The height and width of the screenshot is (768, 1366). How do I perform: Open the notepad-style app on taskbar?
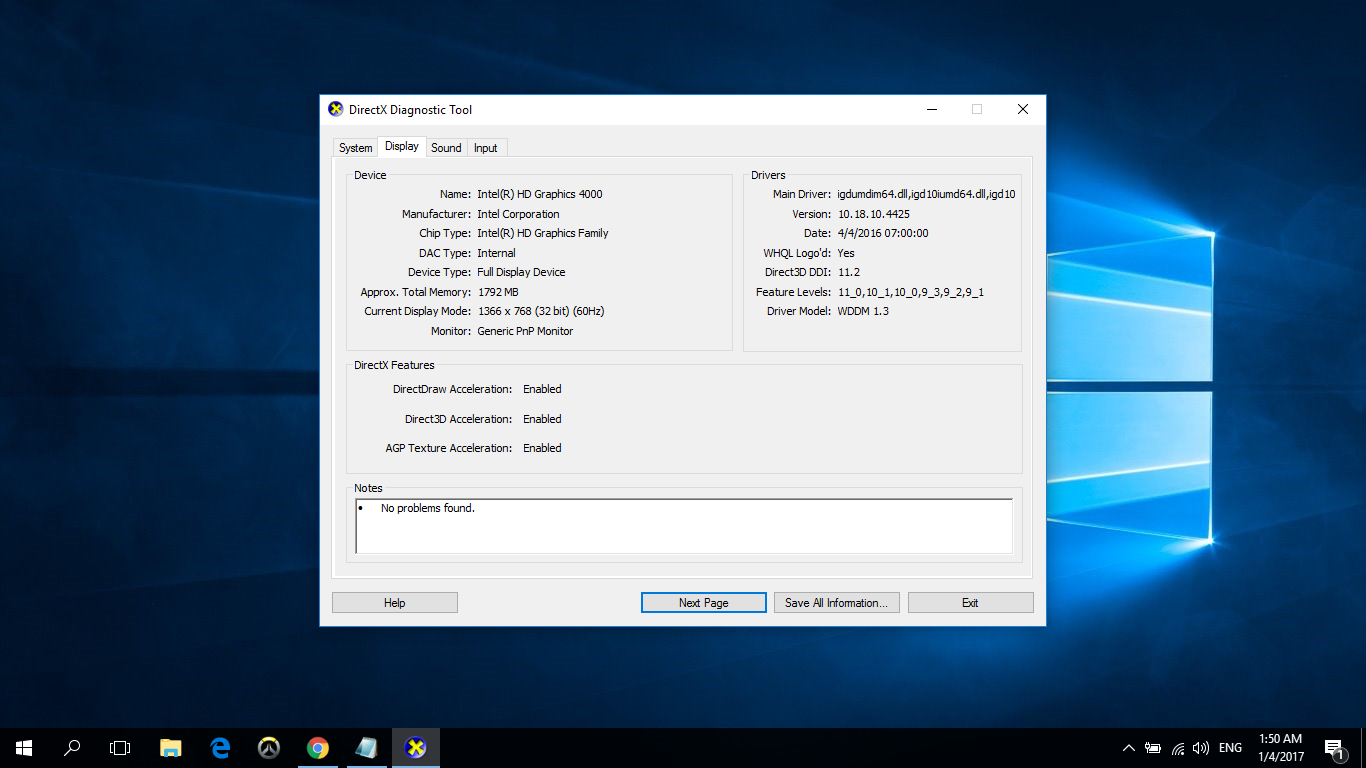tap(367, 748)
